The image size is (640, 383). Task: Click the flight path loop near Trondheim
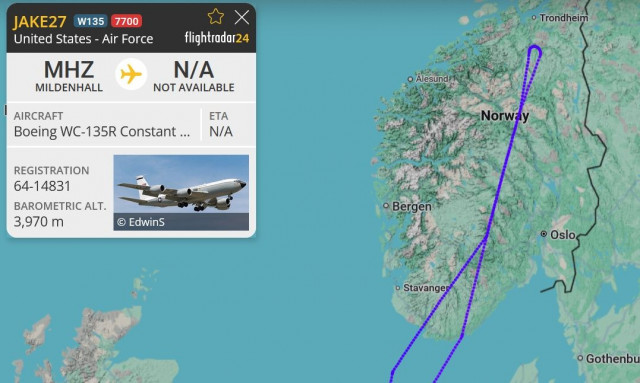click(x=534, y=51)
